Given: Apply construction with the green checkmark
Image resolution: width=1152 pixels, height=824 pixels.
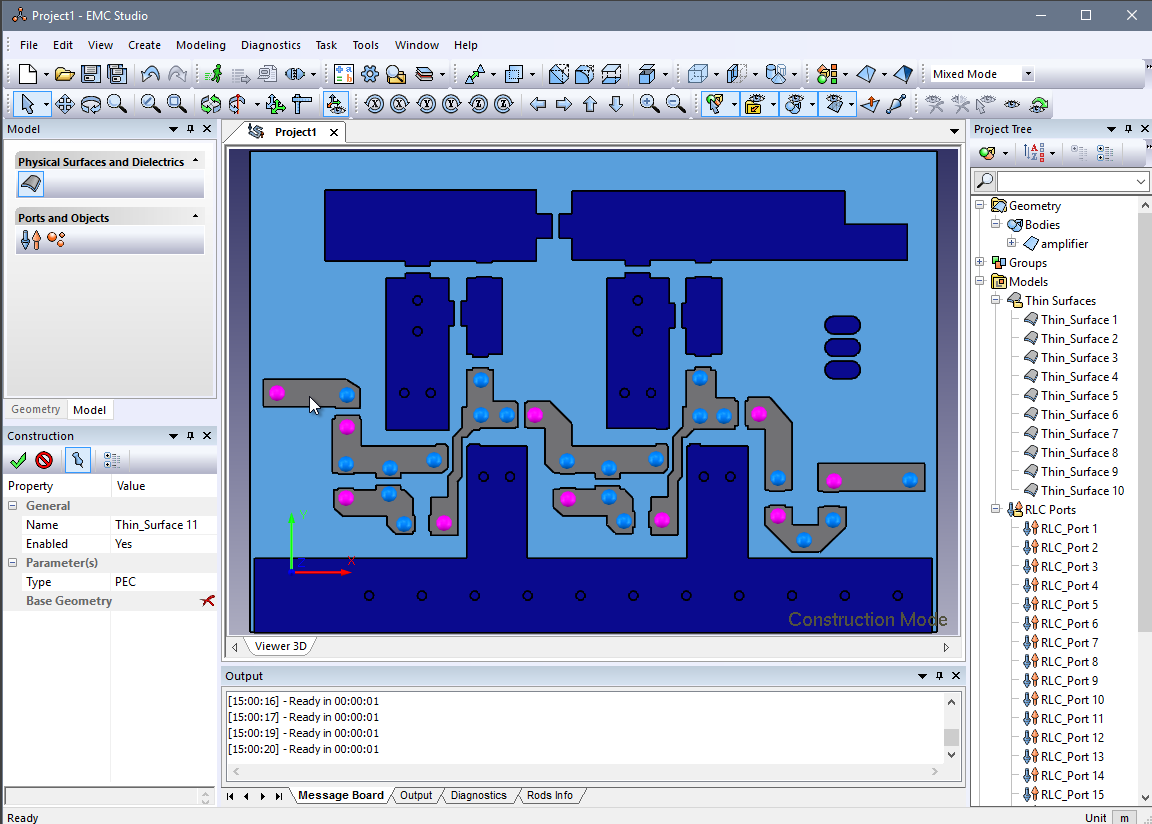Looking at the screenshot, I should 18,460.
